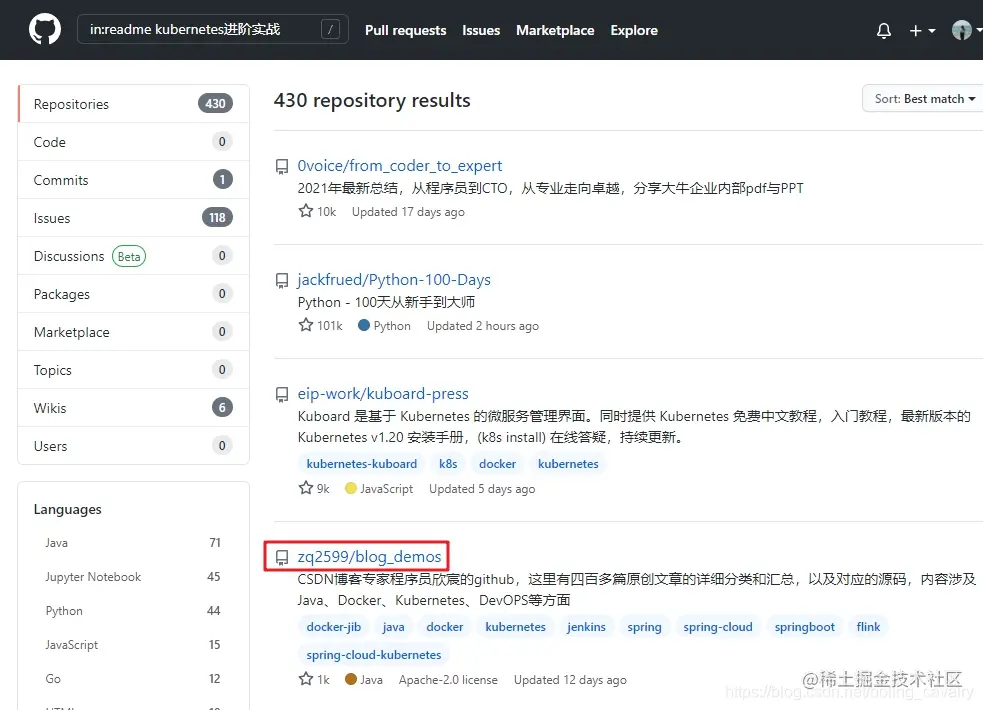Open zq2599/blog_demos repository
Screen dimensions: 983x710
click(369, 556)
